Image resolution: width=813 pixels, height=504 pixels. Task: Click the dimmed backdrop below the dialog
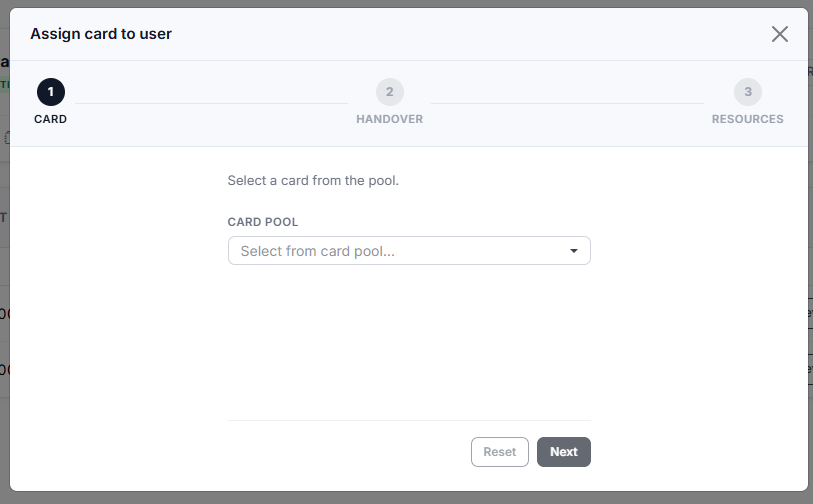coord(406,498)
